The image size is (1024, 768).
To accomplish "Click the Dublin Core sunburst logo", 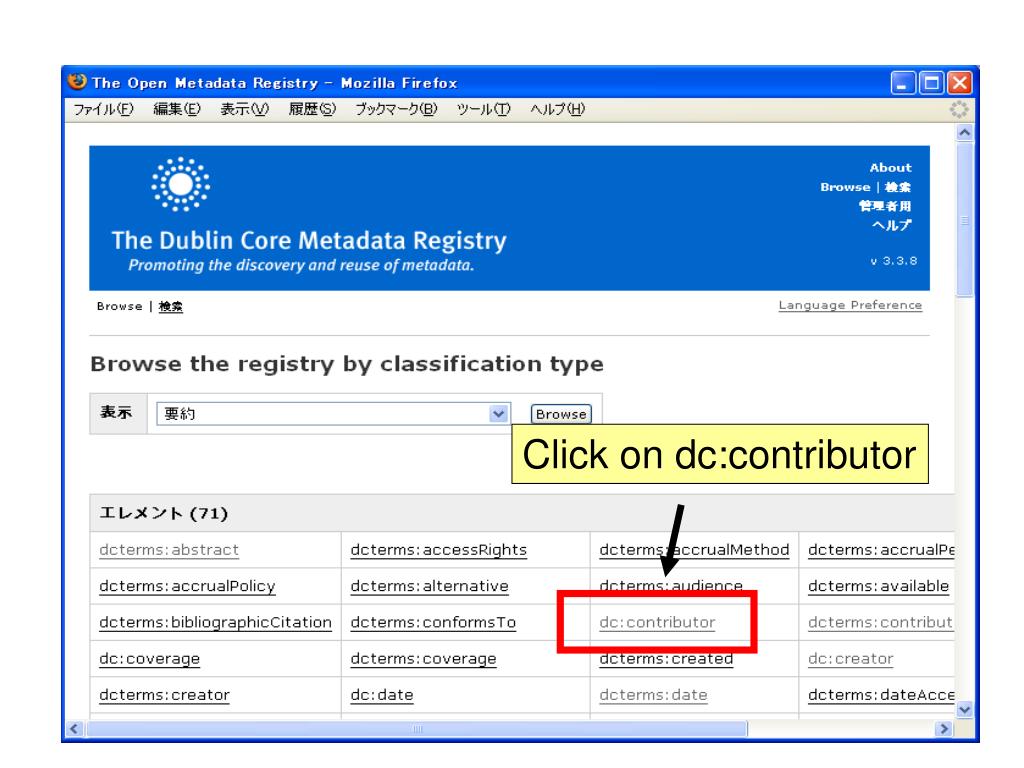I will point(181,184).
